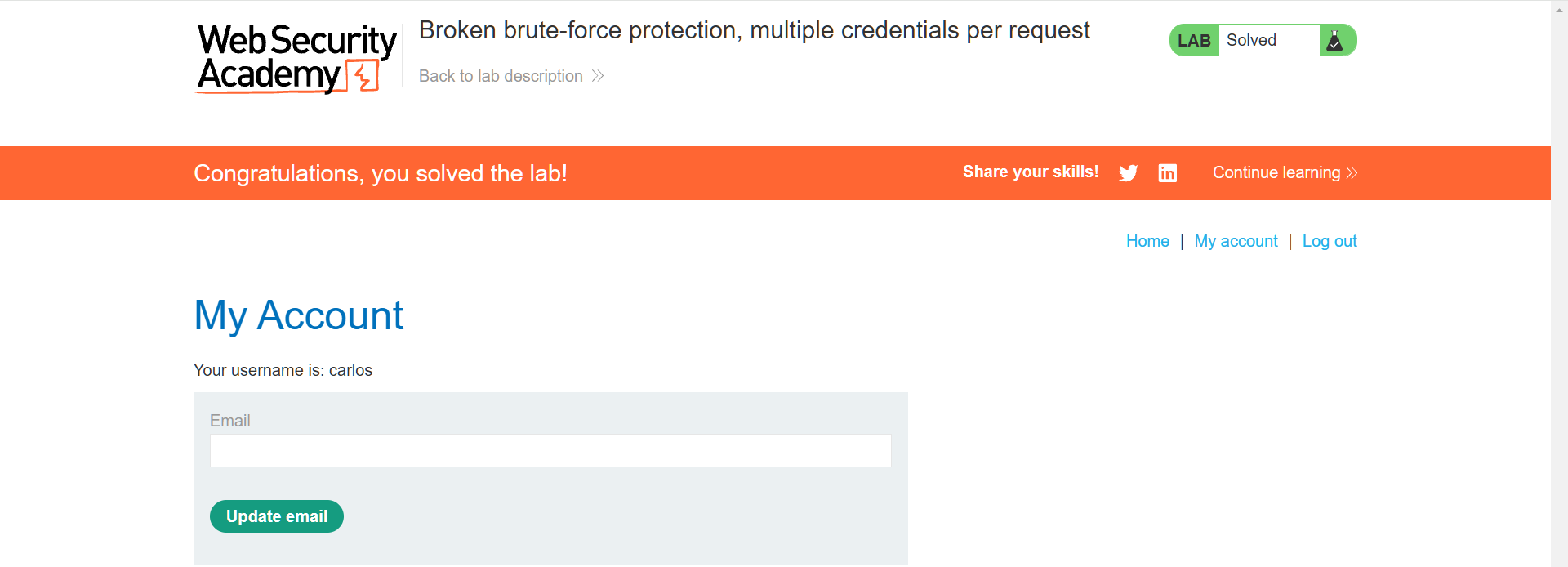Click the double chevron after Continue learning
This screenshot has height=567, width=1568.
[1352, 173]
